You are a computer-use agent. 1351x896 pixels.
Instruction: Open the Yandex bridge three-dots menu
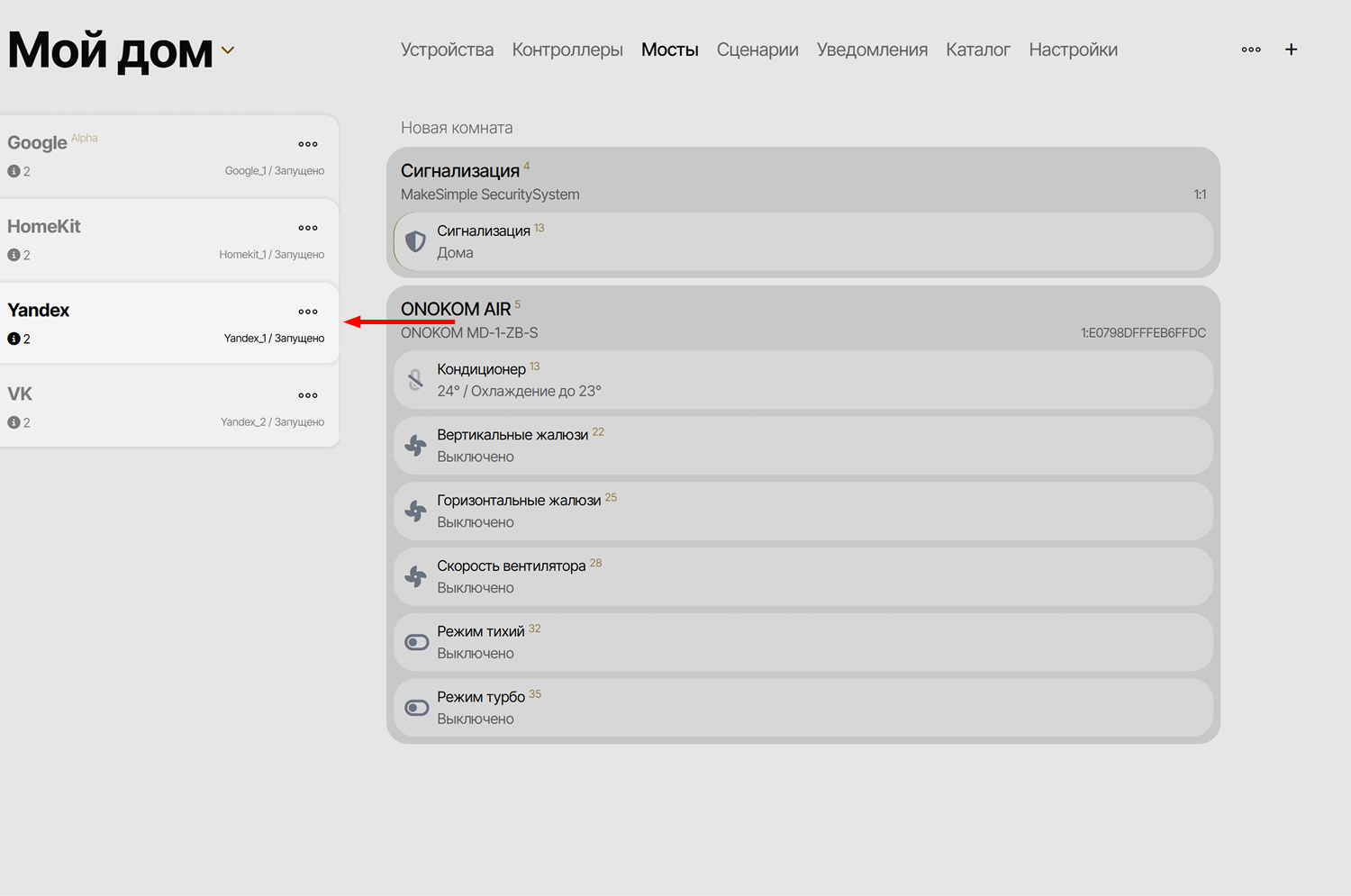pos(308,312)
